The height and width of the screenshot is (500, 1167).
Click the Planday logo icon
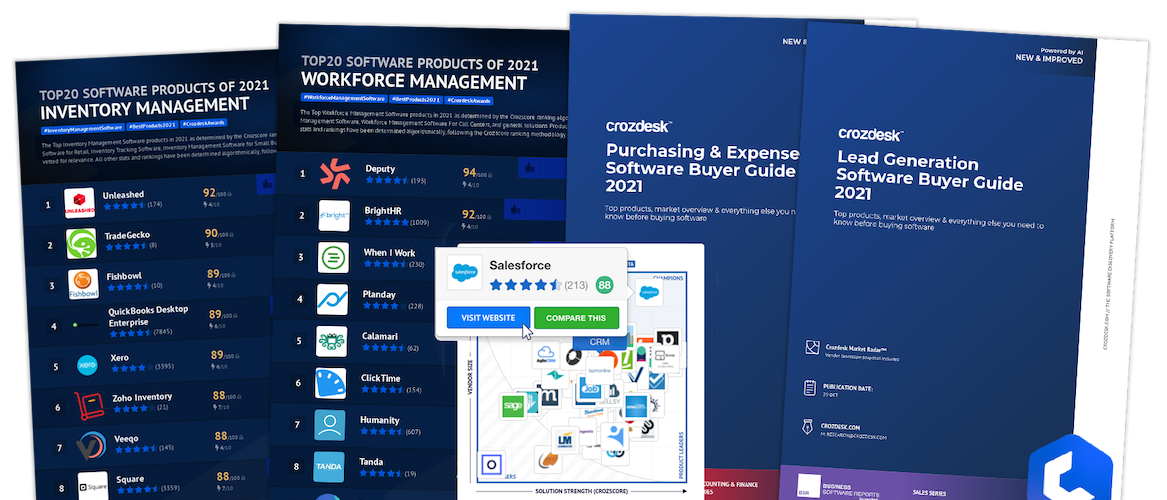pyautogui.click(x=332, y=298)
